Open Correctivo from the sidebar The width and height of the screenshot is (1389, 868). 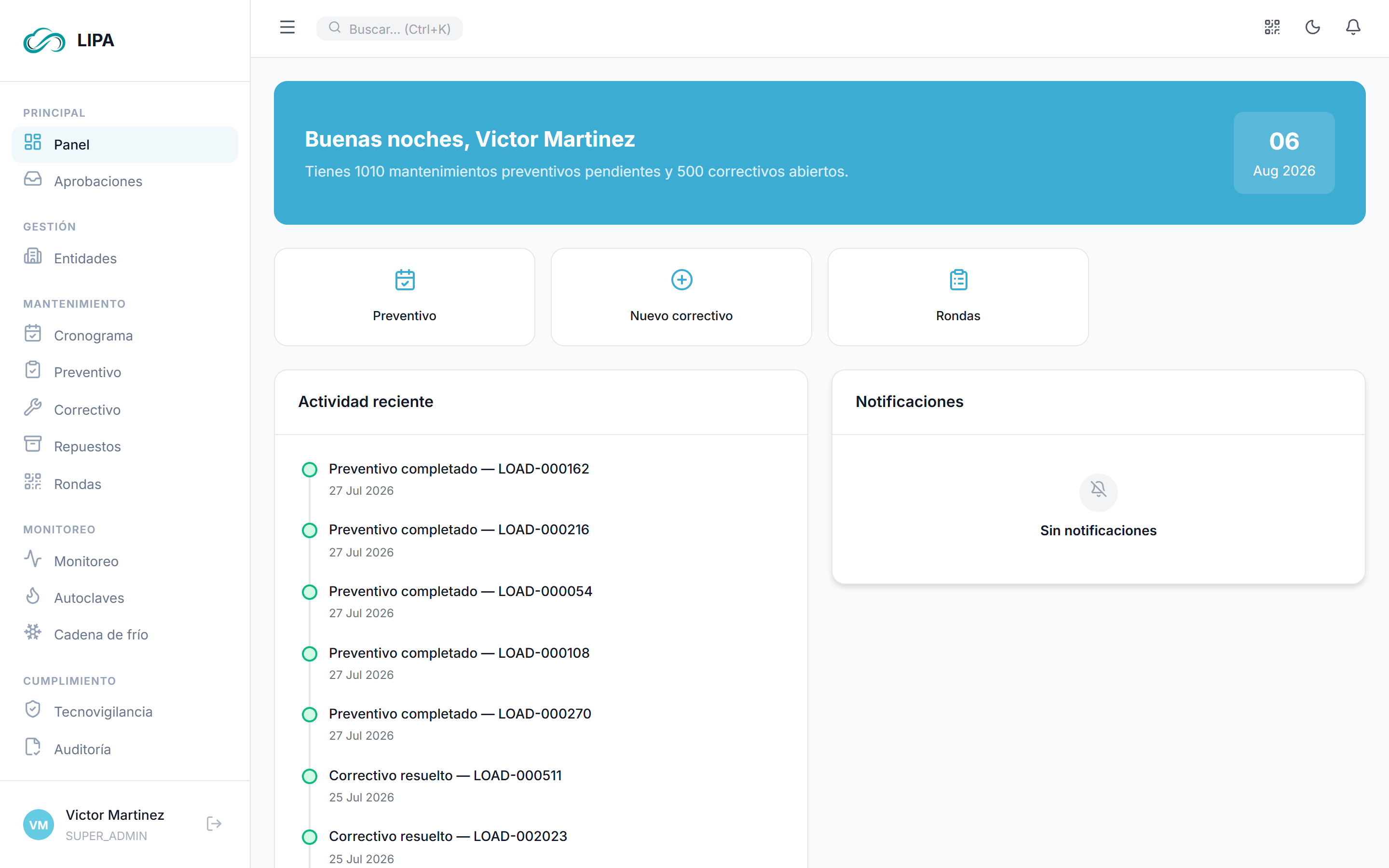pos(124,410)
